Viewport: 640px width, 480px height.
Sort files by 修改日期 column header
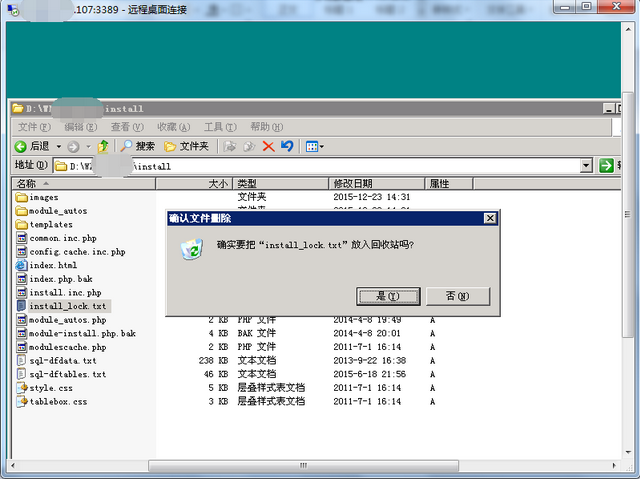[353, 184]
